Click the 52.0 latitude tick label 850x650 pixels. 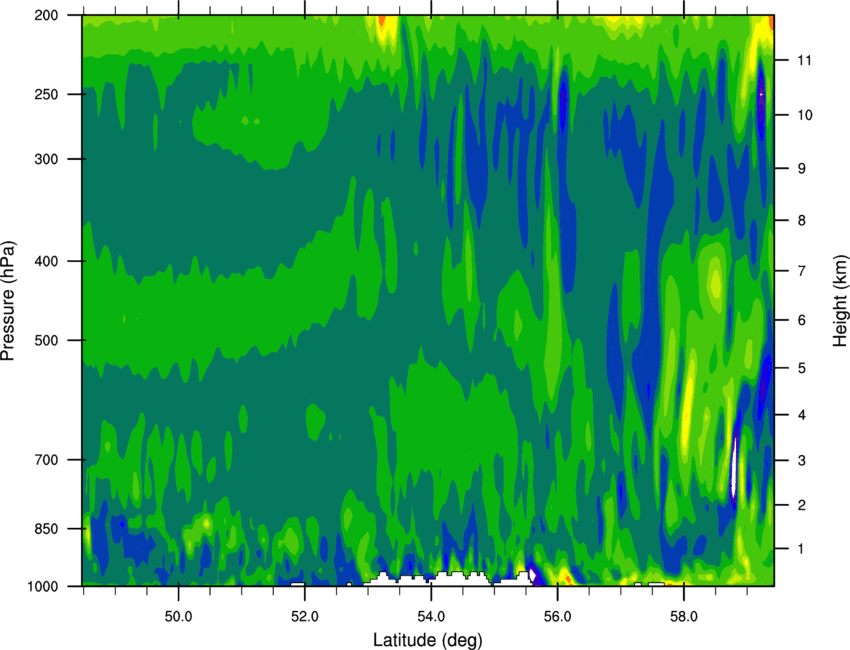305,617
